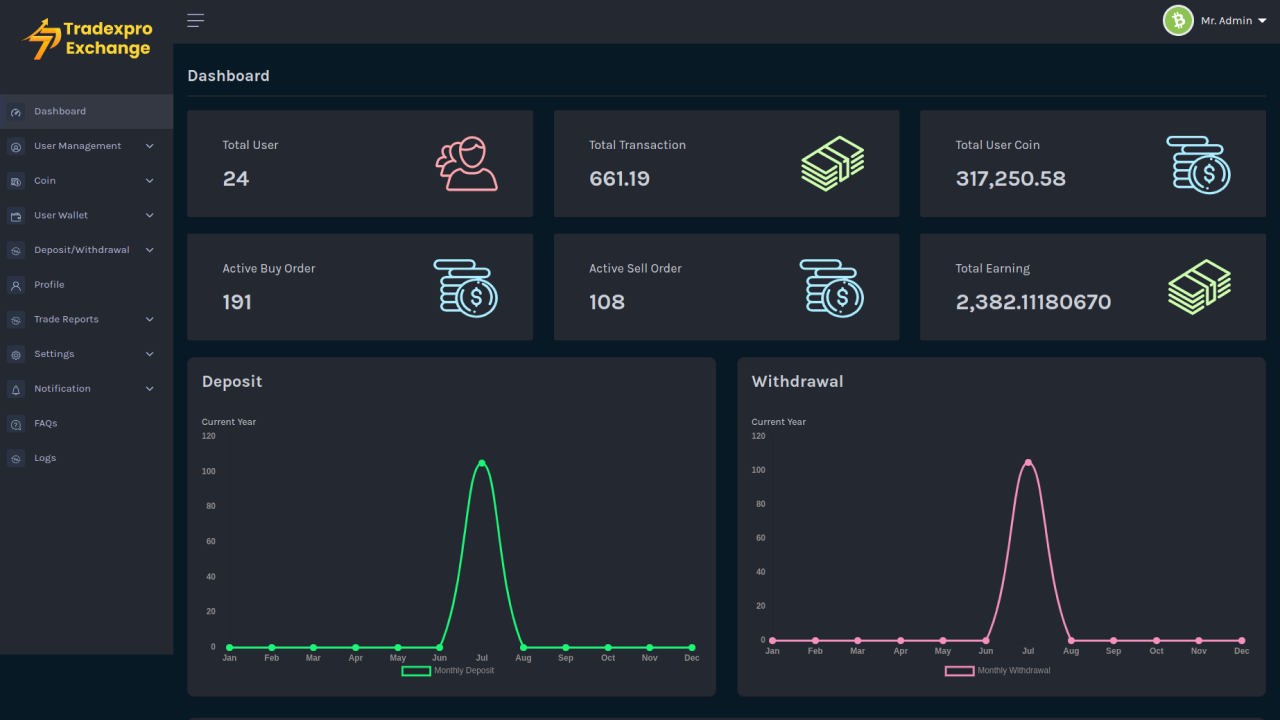
Task: Open the Coin section icon
Action: coord(14,180)
